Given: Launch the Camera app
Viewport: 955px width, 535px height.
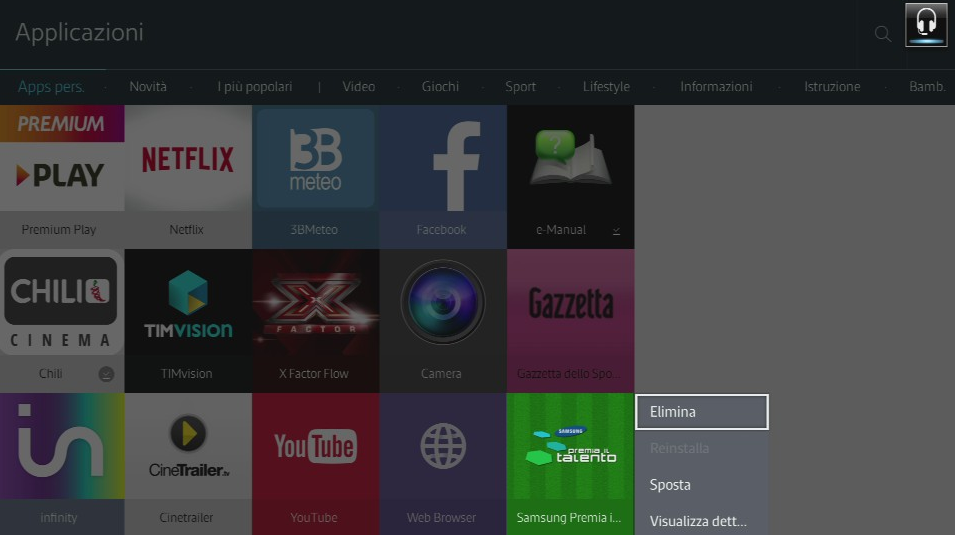Looking at the screenshot, I should pyautogui.click(x=443, y=321).
